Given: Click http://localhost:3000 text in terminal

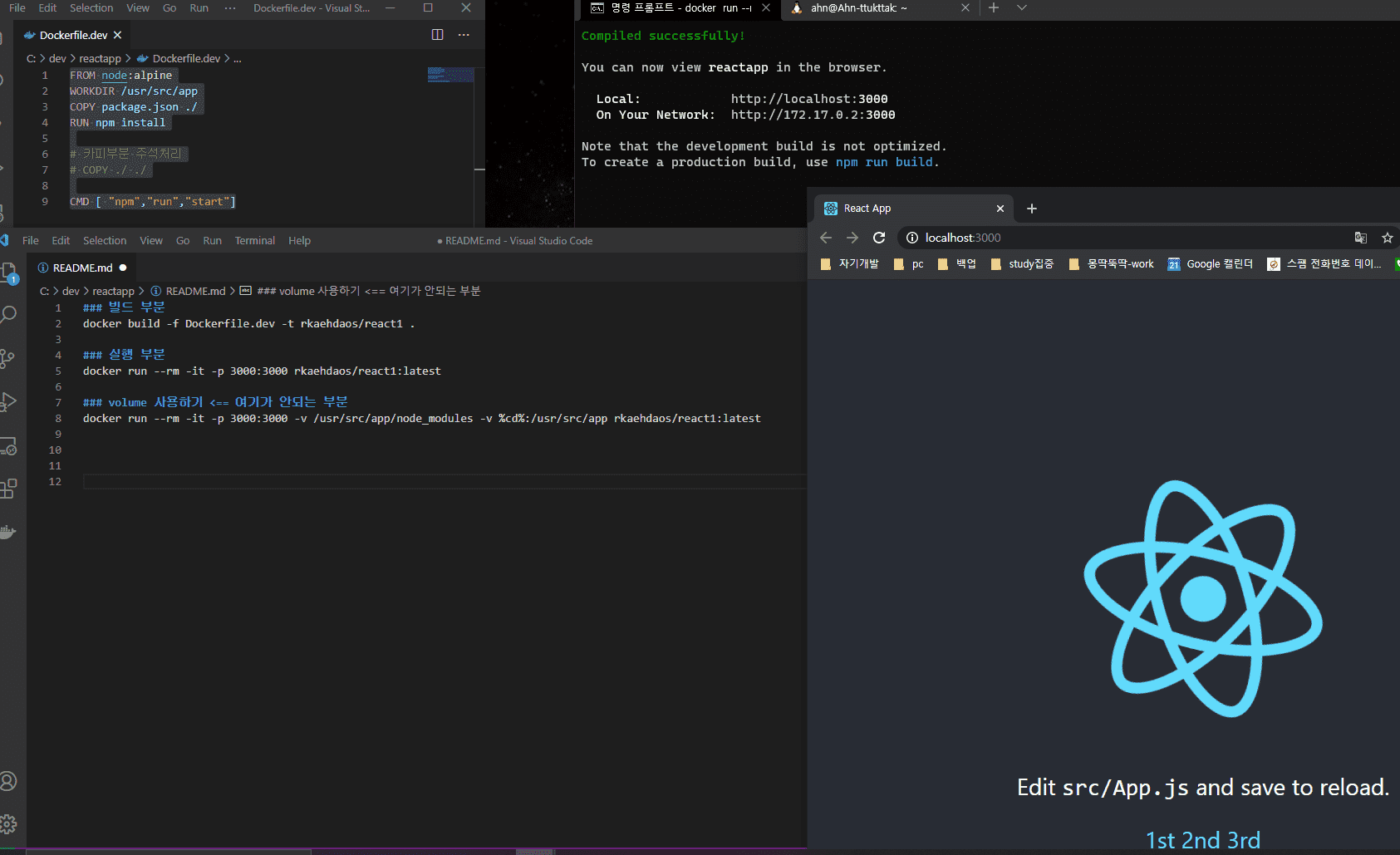Looking at the screenshot, I should pyautogui.click(x=809, y=99).
